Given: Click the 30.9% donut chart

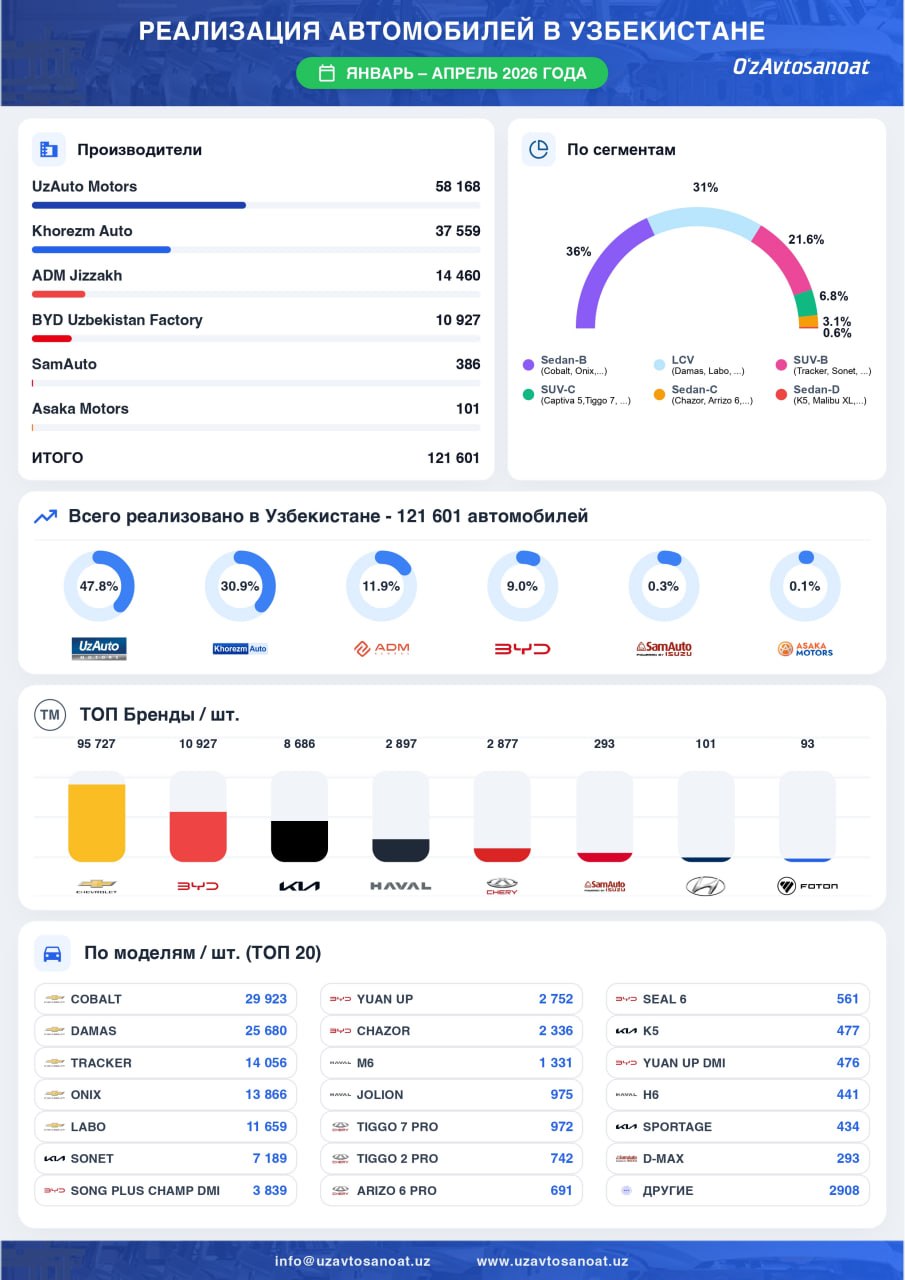Looking at the screenshot, I should coord(240,586).
